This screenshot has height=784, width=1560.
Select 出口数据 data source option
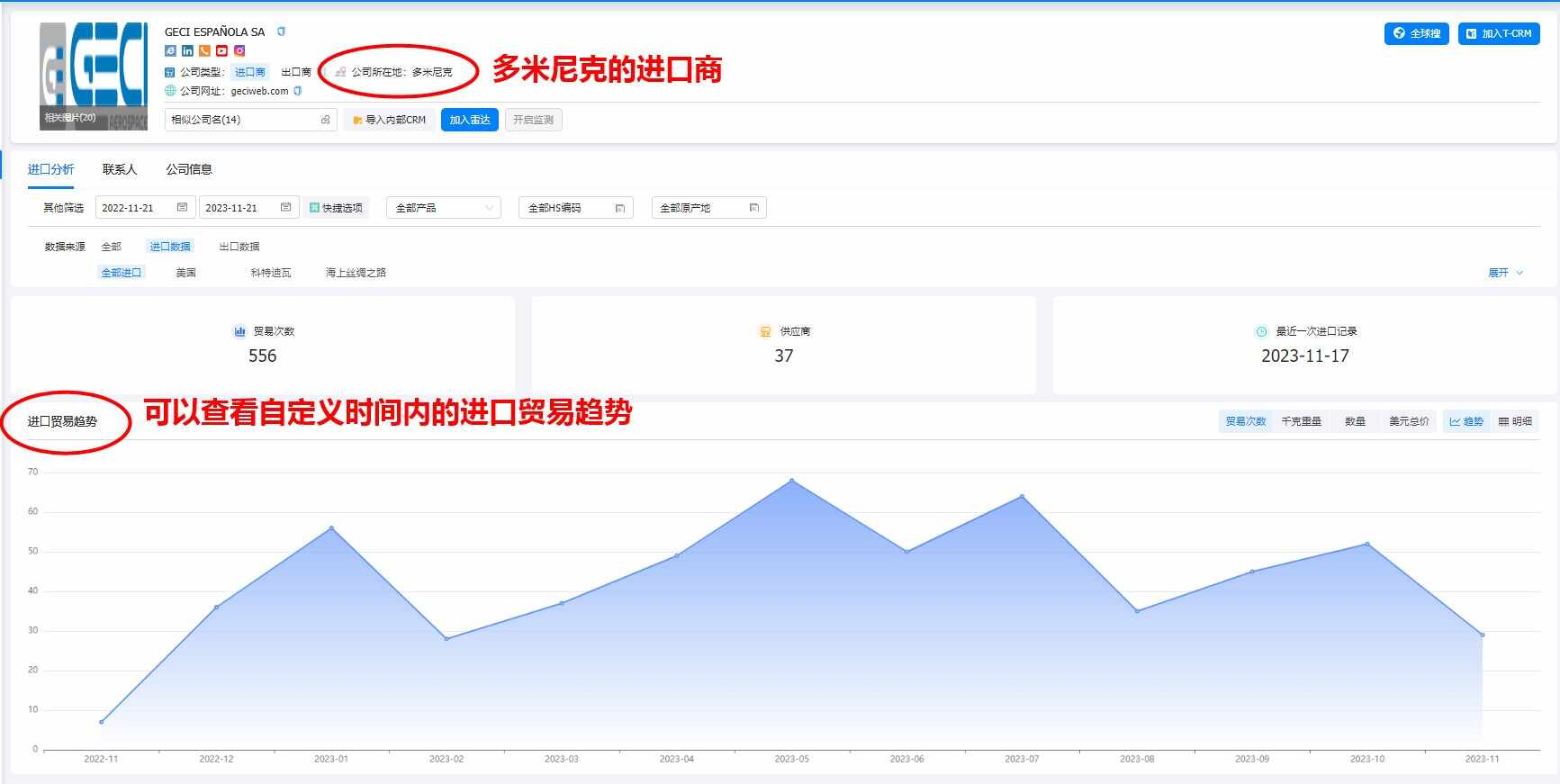click(x=239, y=247)
